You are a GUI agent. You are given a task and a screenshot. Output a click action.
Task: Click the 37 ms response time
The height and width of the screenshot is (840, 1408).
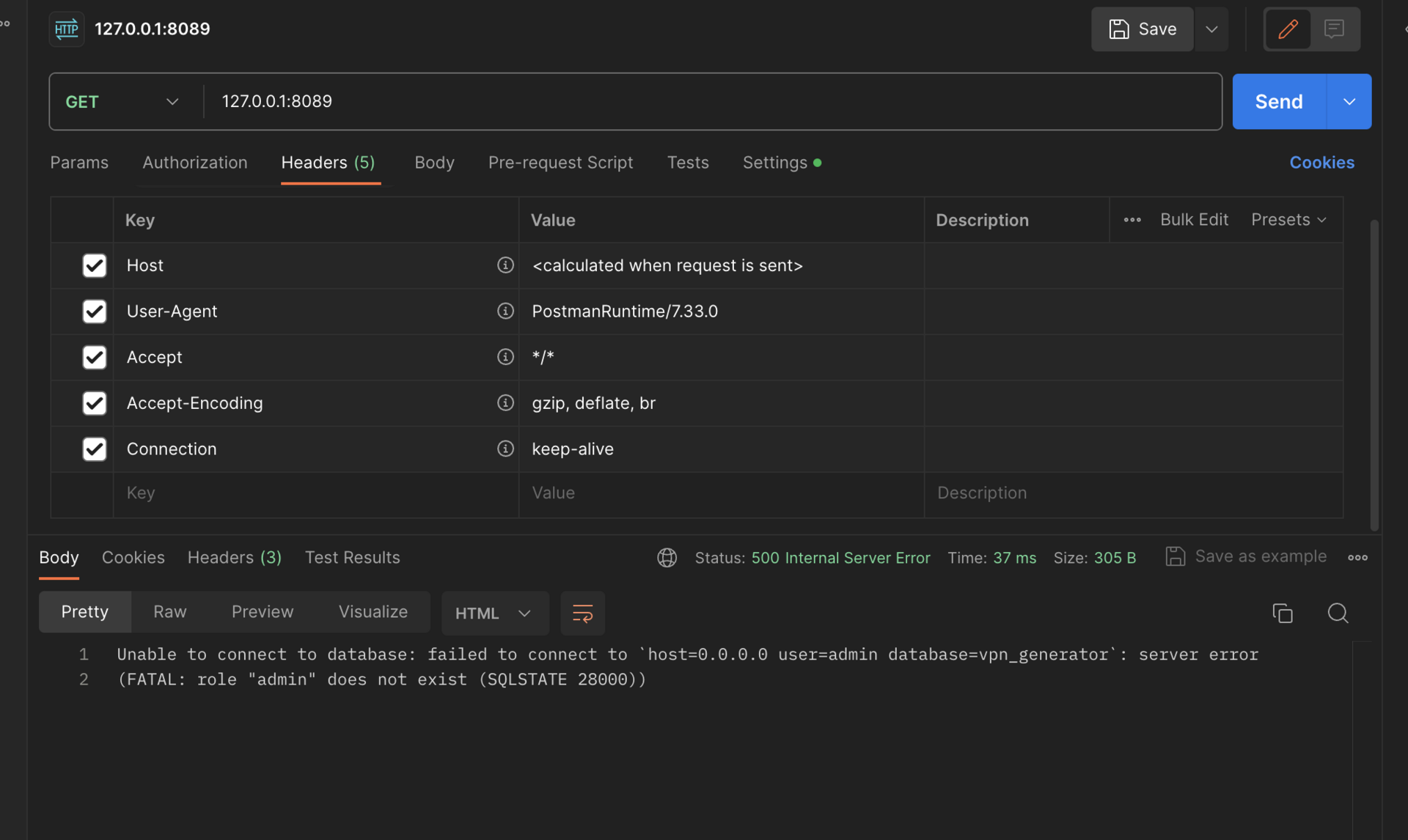1015,558
